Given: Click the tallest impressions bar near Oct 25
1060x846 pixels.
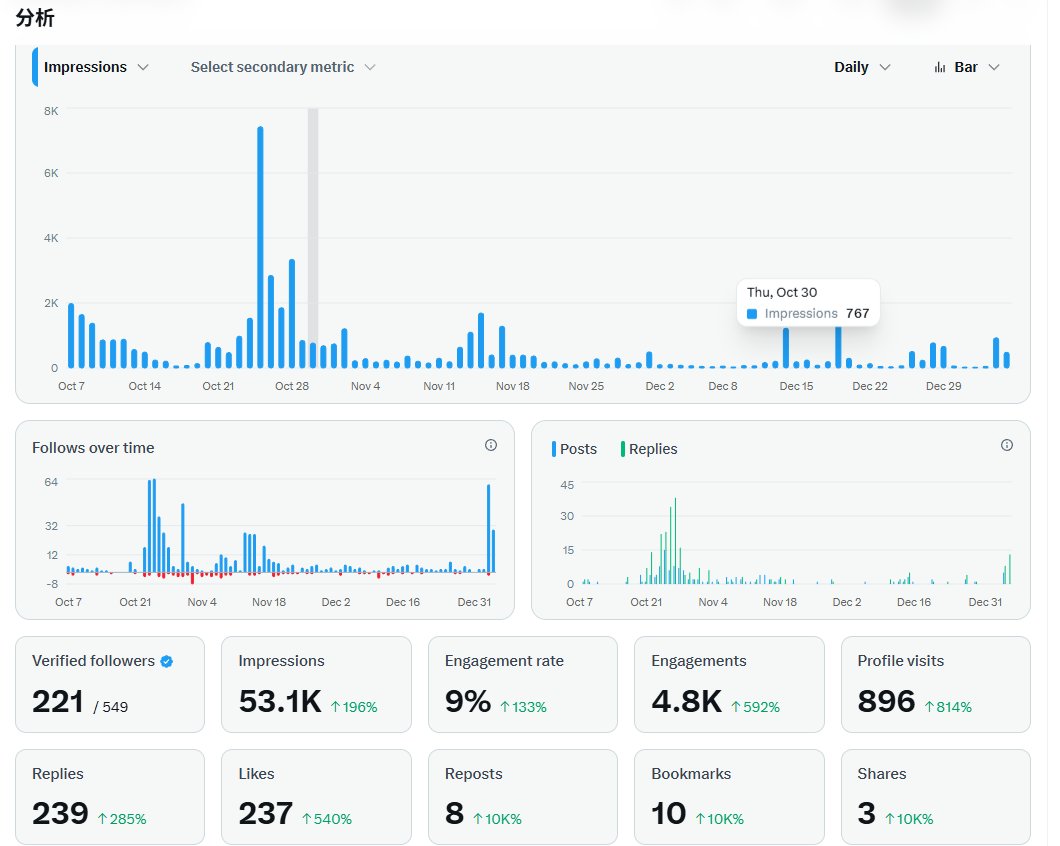Looking at the screenshot, I should click(260, 248).
